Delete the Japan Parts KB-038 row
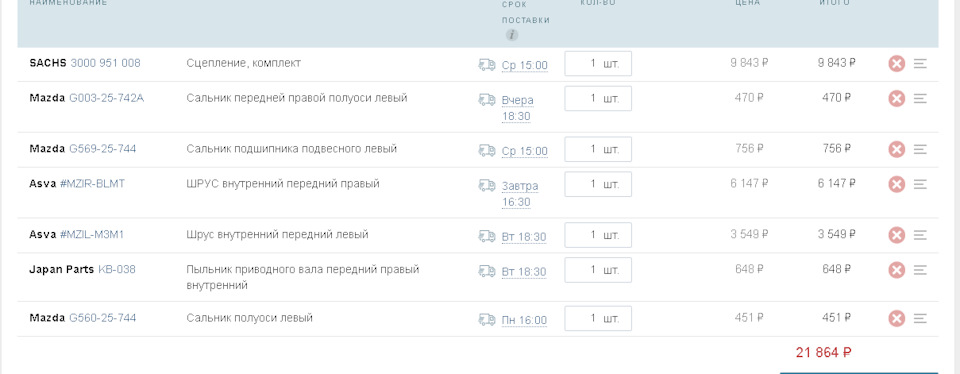Image resolution: width=960 pixels, height=374 pixels. (x=896, y=270)
